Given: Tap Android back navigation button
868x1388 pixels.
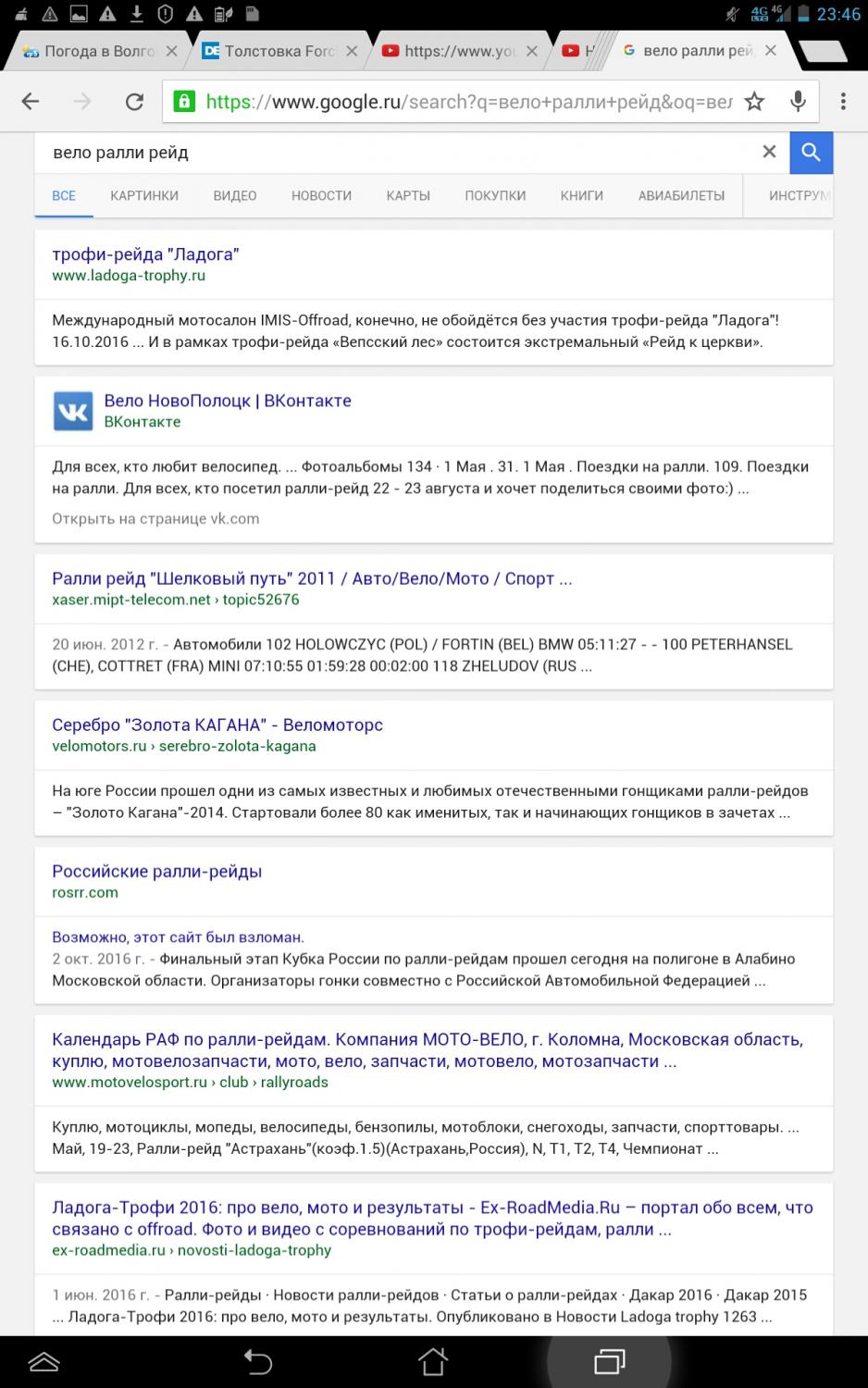Looking at the screenshot, I should coord(258,1361).
